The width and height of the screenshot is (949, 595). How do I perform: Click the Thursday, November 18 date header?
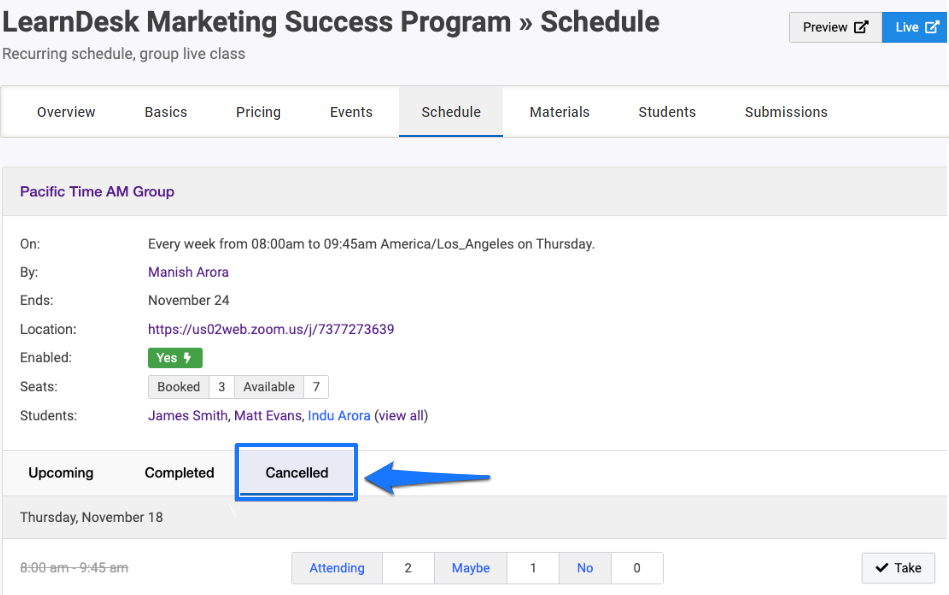coord(91,518)
